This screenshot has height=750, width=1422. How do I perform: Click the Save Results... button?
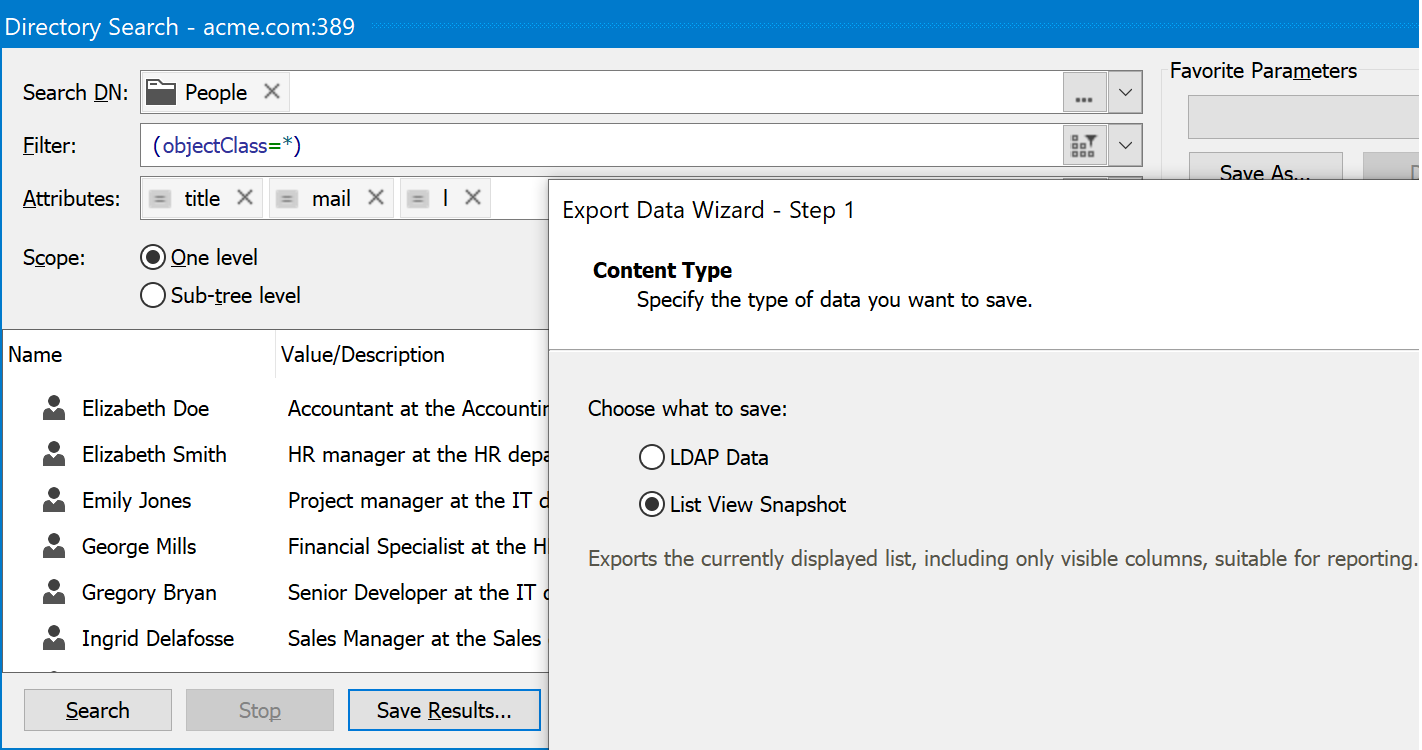click(x=444, y=710)
